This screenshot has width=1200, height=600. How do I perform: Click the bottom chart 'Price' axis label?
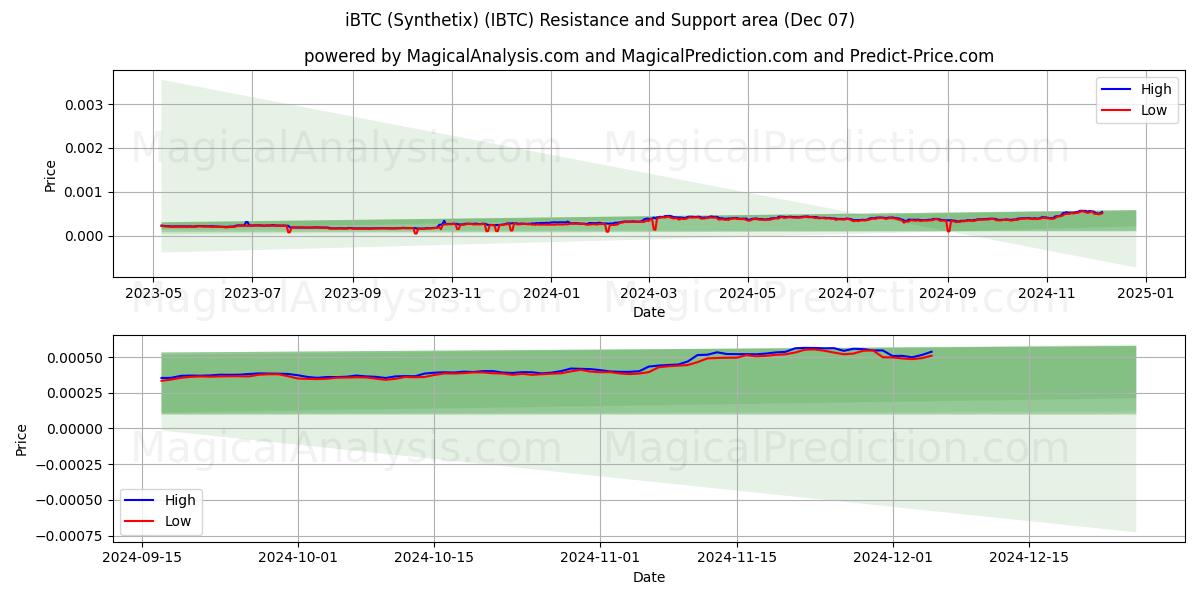(22, 439)
